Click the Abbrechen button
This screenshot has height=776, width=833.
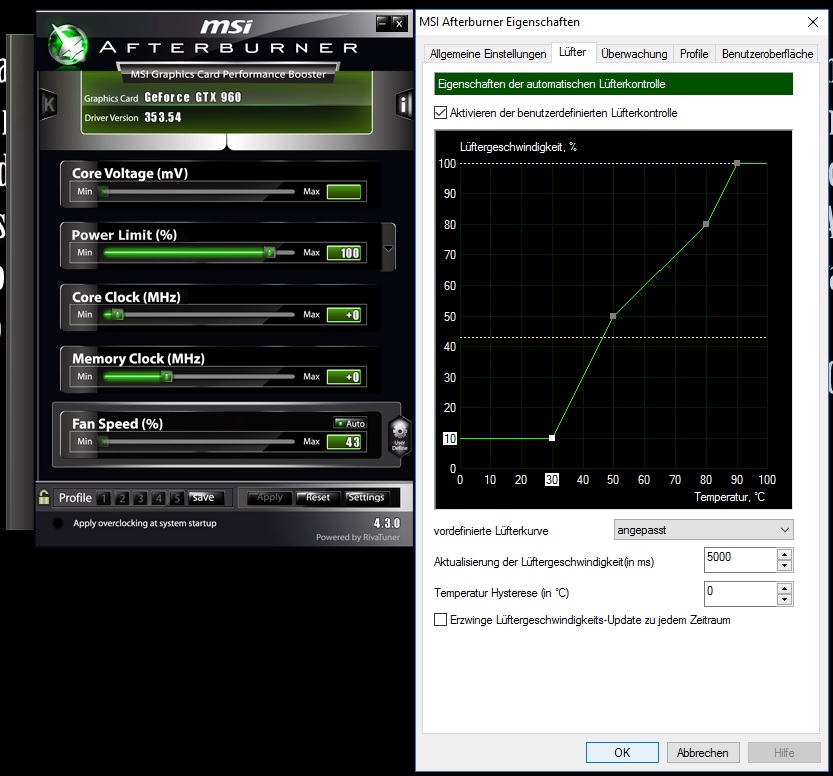coord(703,753)
